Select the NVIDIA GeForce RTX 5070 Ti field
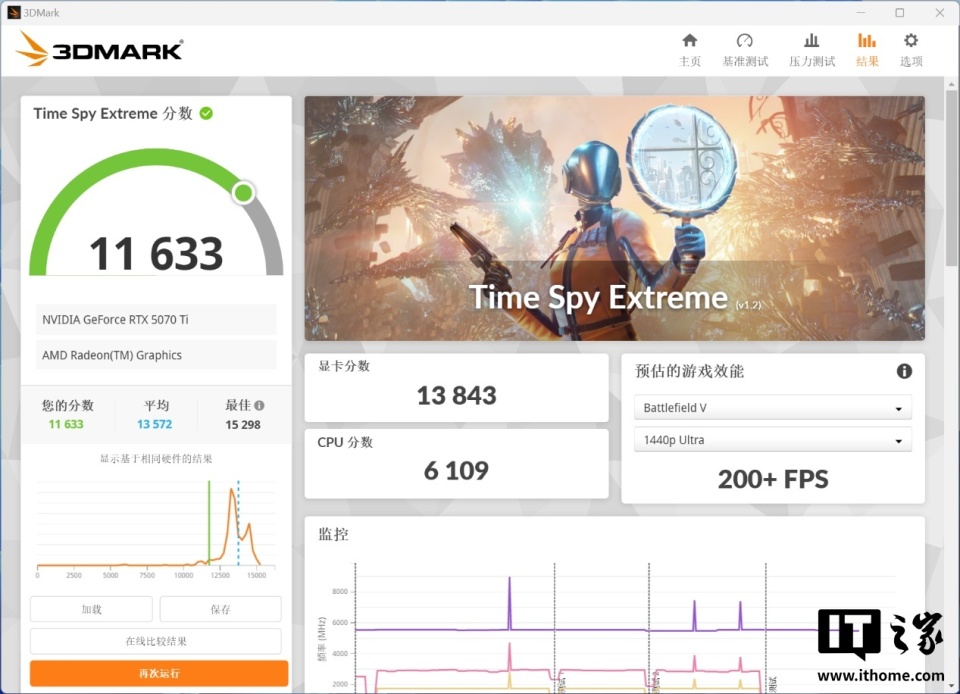 (x=156, y=319)
